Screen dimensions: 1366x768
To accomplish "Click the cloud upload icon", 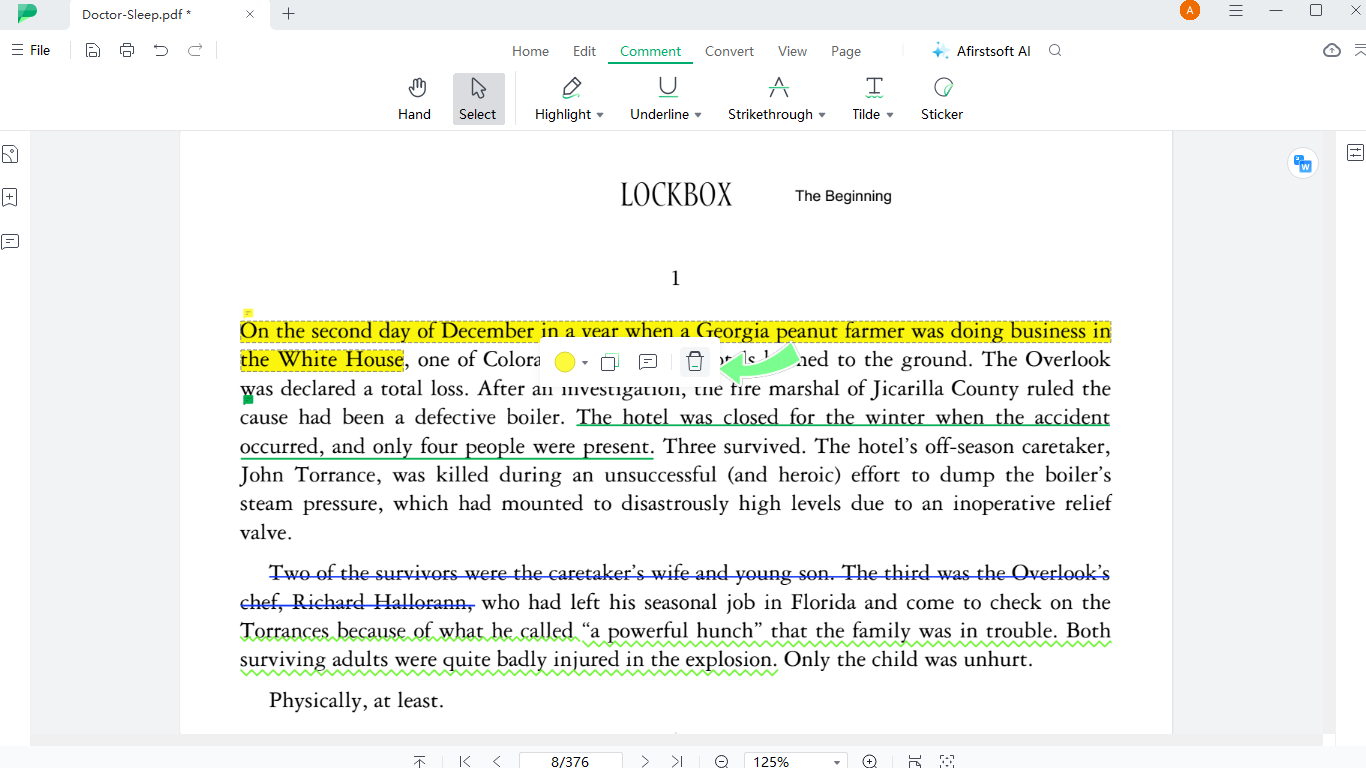I will 1332,50.
